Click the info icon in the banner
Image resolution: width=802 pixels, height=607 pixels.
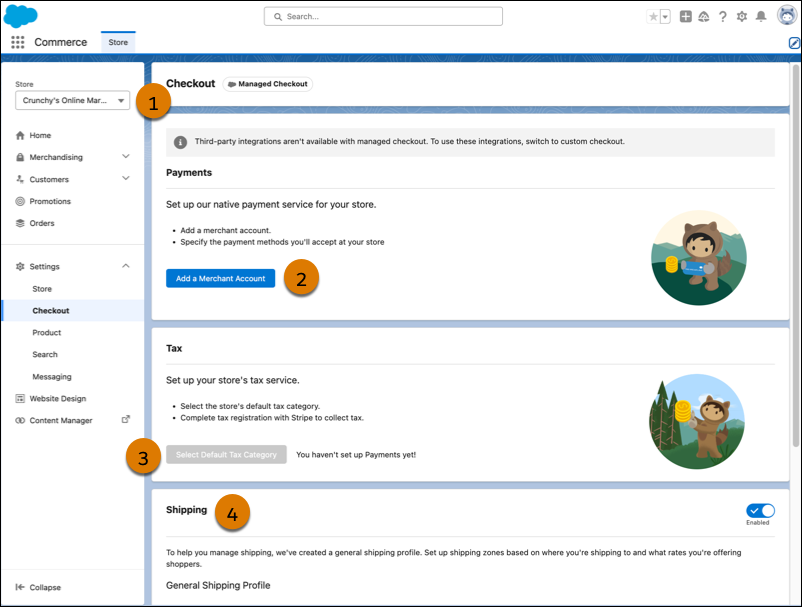(x=180, y=142)
